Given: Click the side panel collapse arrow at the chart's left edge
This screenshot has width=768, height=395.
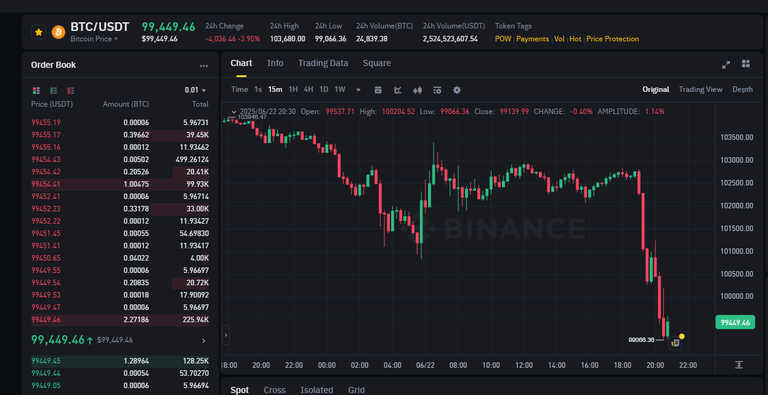Looking at the screenshot, I should (x=226, y=336).
